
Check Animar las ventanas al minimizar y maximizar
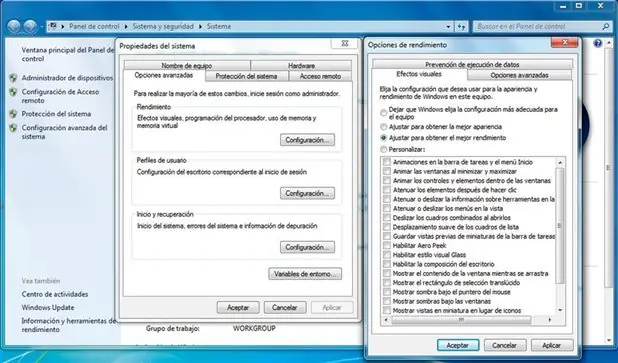[x=387, y=171]
